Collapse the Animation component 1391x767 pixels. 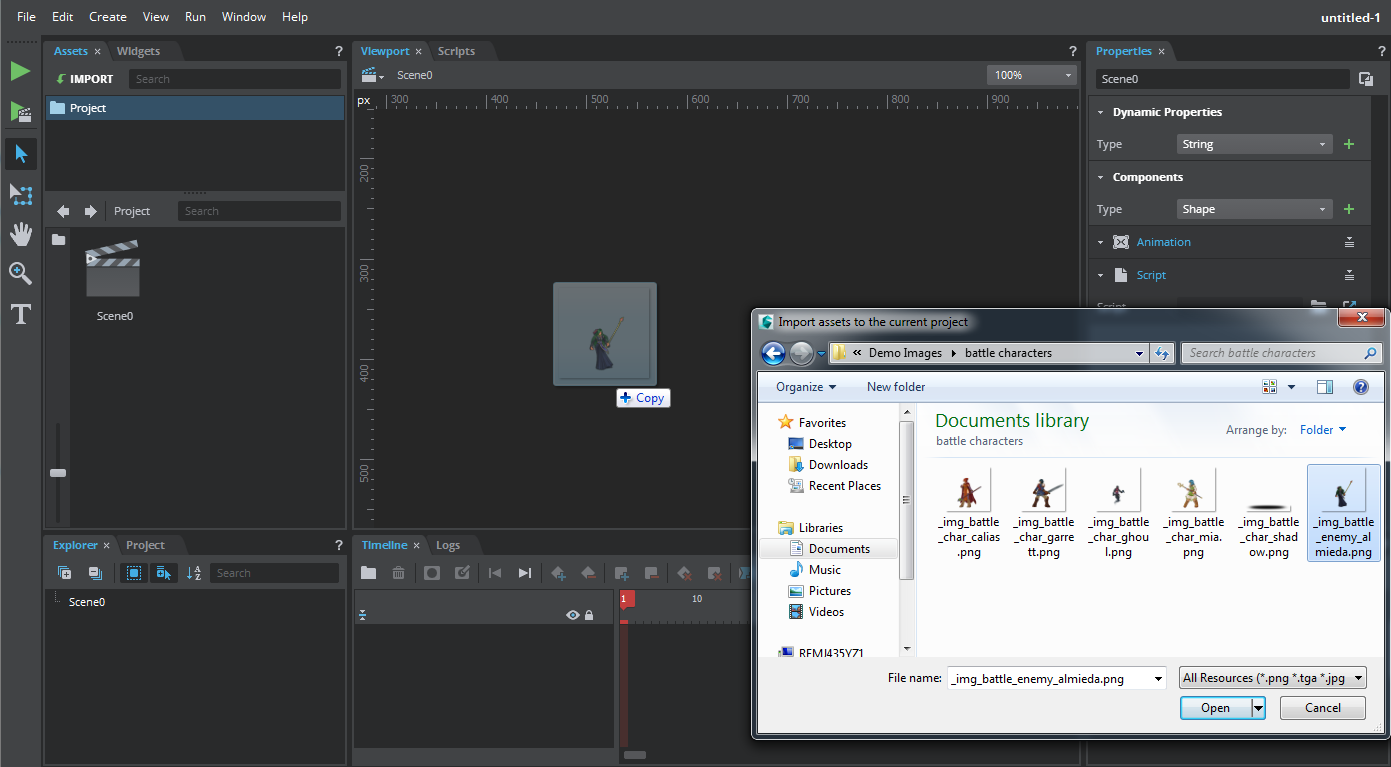point(1101,242)
